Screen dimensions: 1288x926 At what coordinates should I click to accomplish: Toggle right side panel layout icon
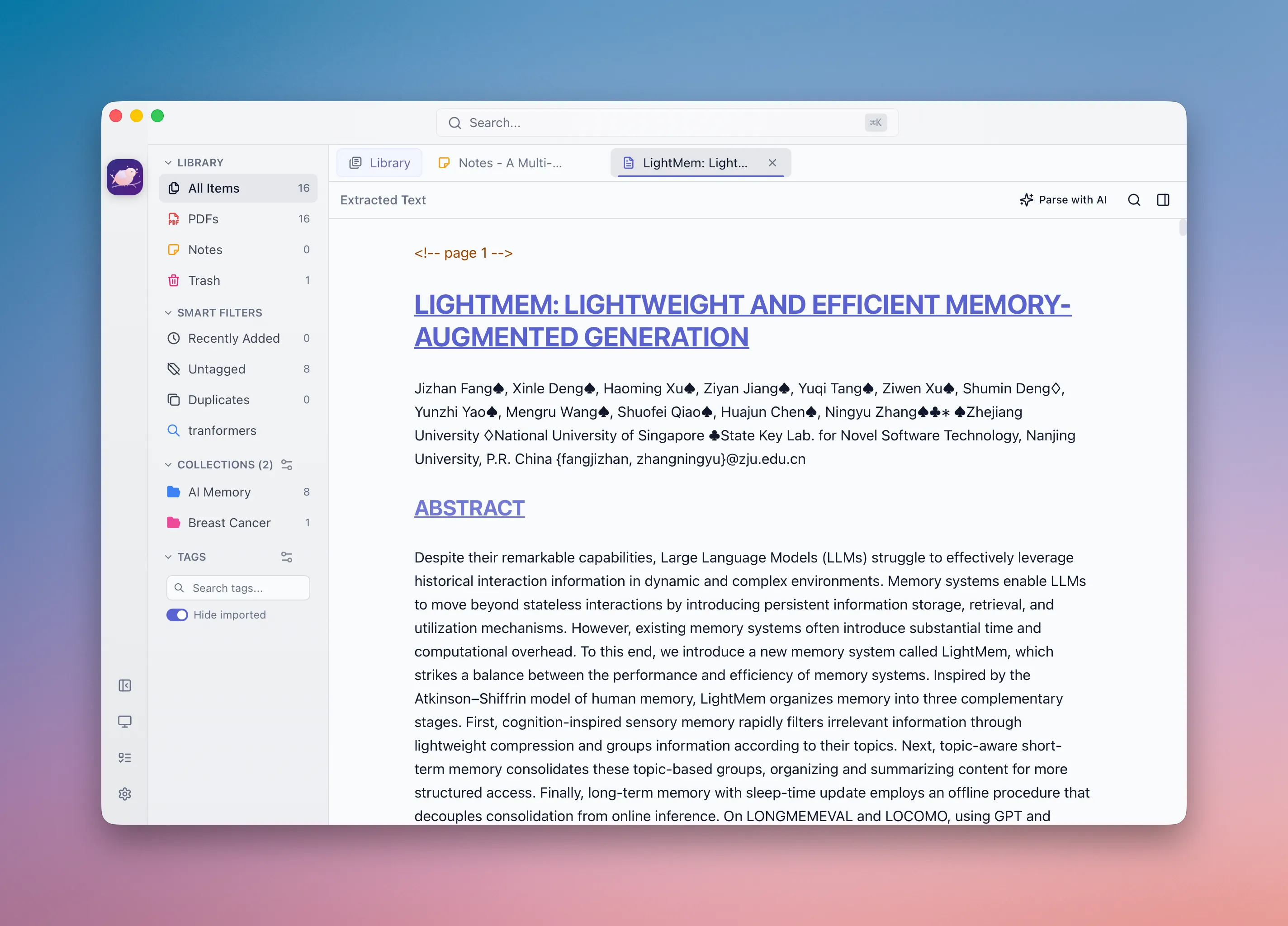(1163, 200)
